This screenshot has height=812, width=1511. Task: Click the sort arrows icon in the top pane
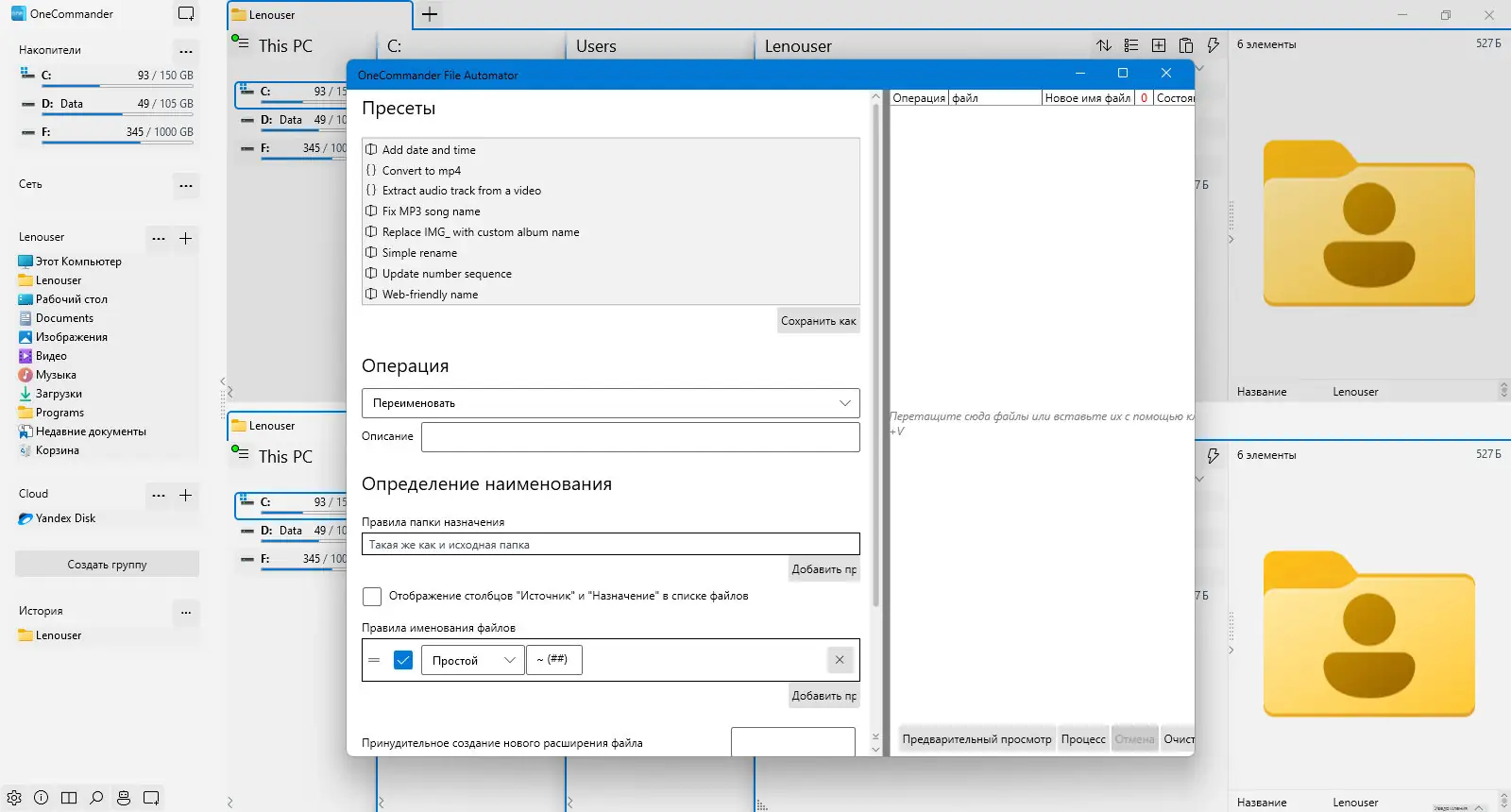(x=1104, y=45)
